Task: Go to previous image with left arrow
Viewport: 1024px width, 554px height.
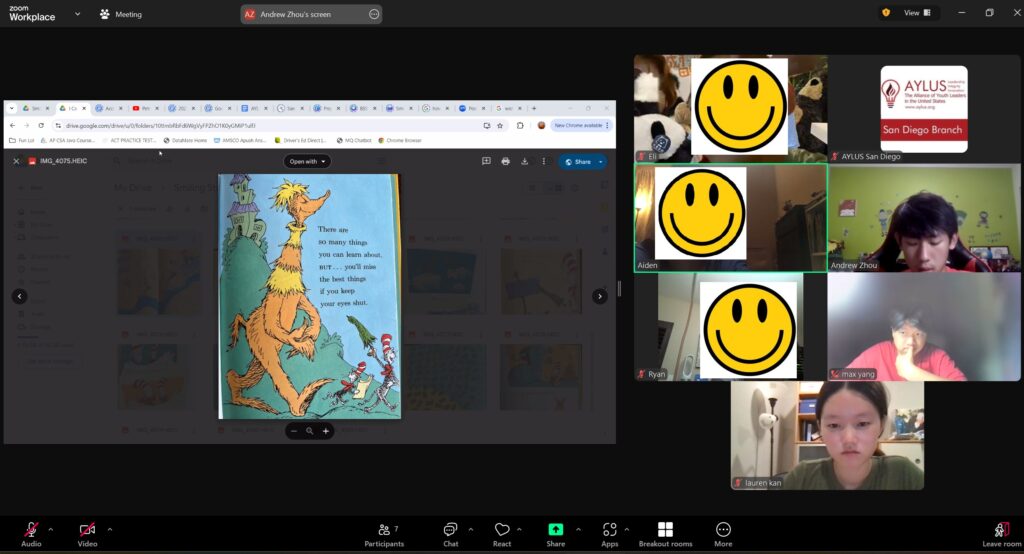Action: [20, 297]
